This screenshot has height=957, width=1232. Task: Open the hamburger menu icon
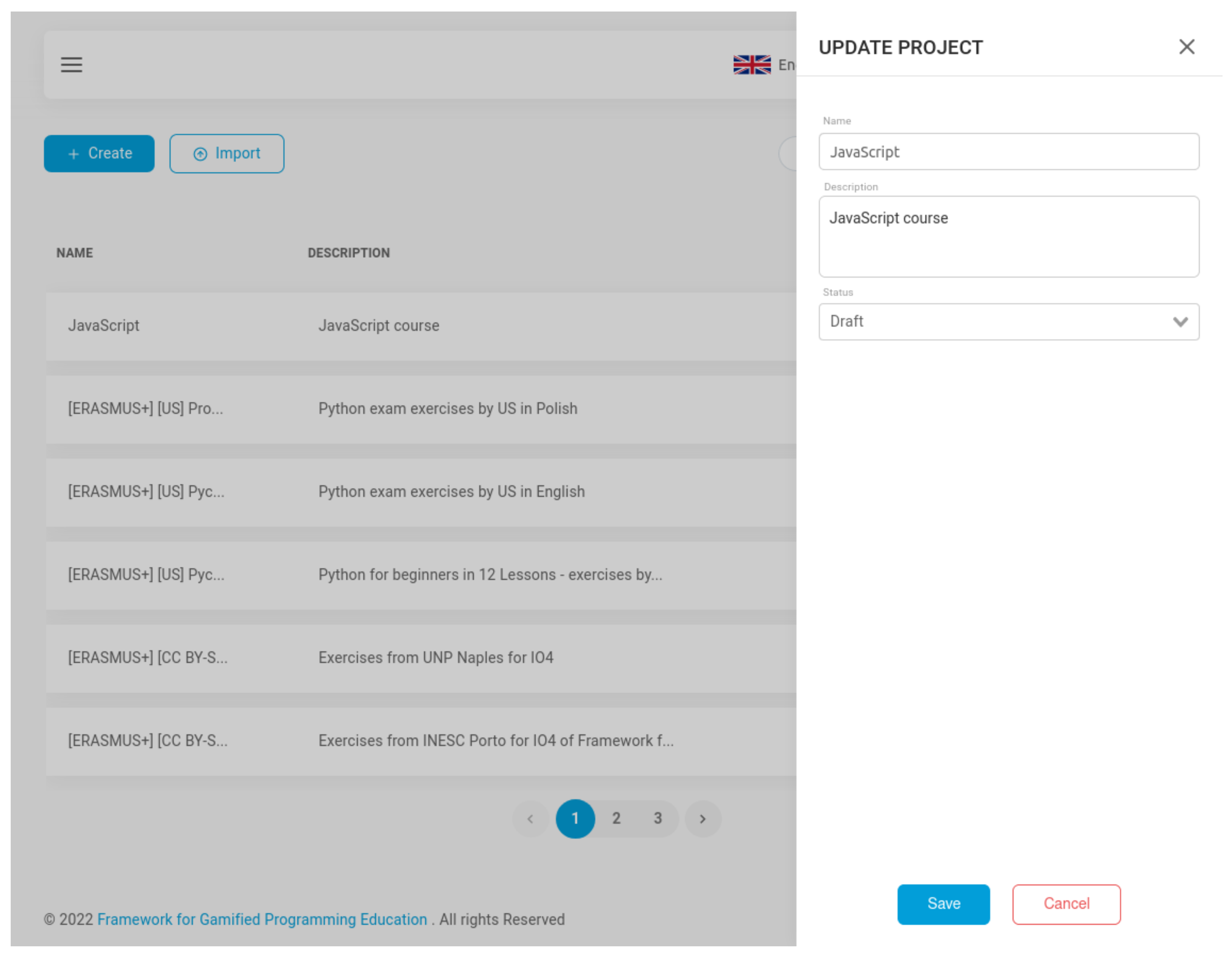coord(72,65)
